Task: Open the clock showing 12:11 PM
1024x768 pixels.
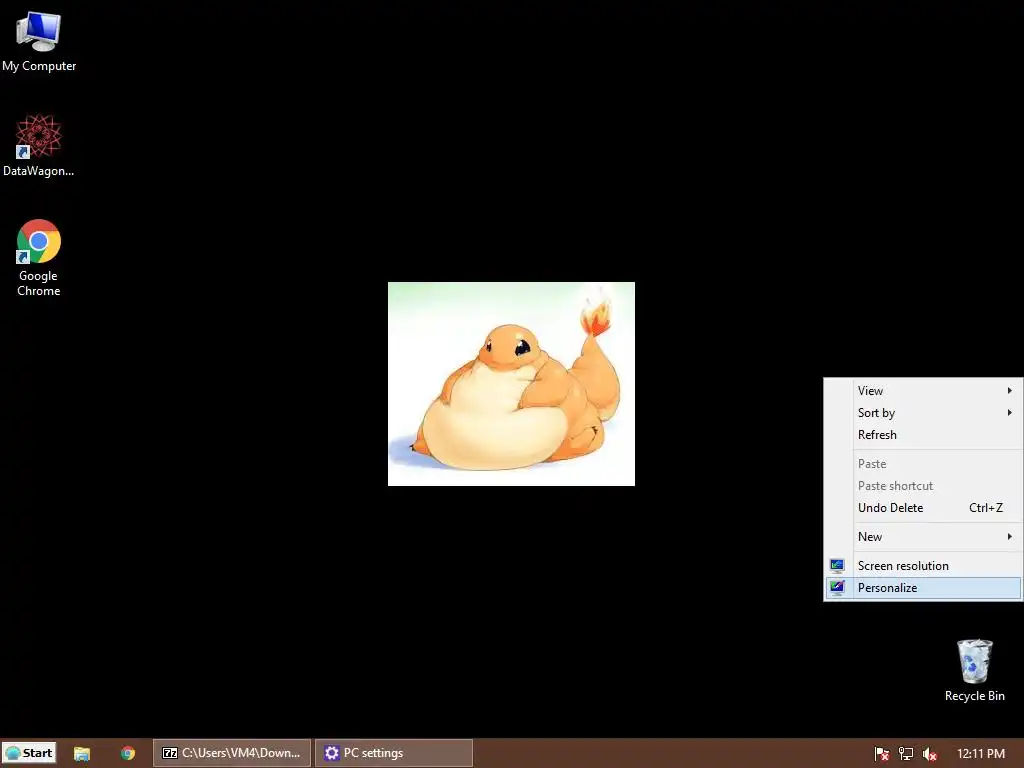Action: coord(980,754)
